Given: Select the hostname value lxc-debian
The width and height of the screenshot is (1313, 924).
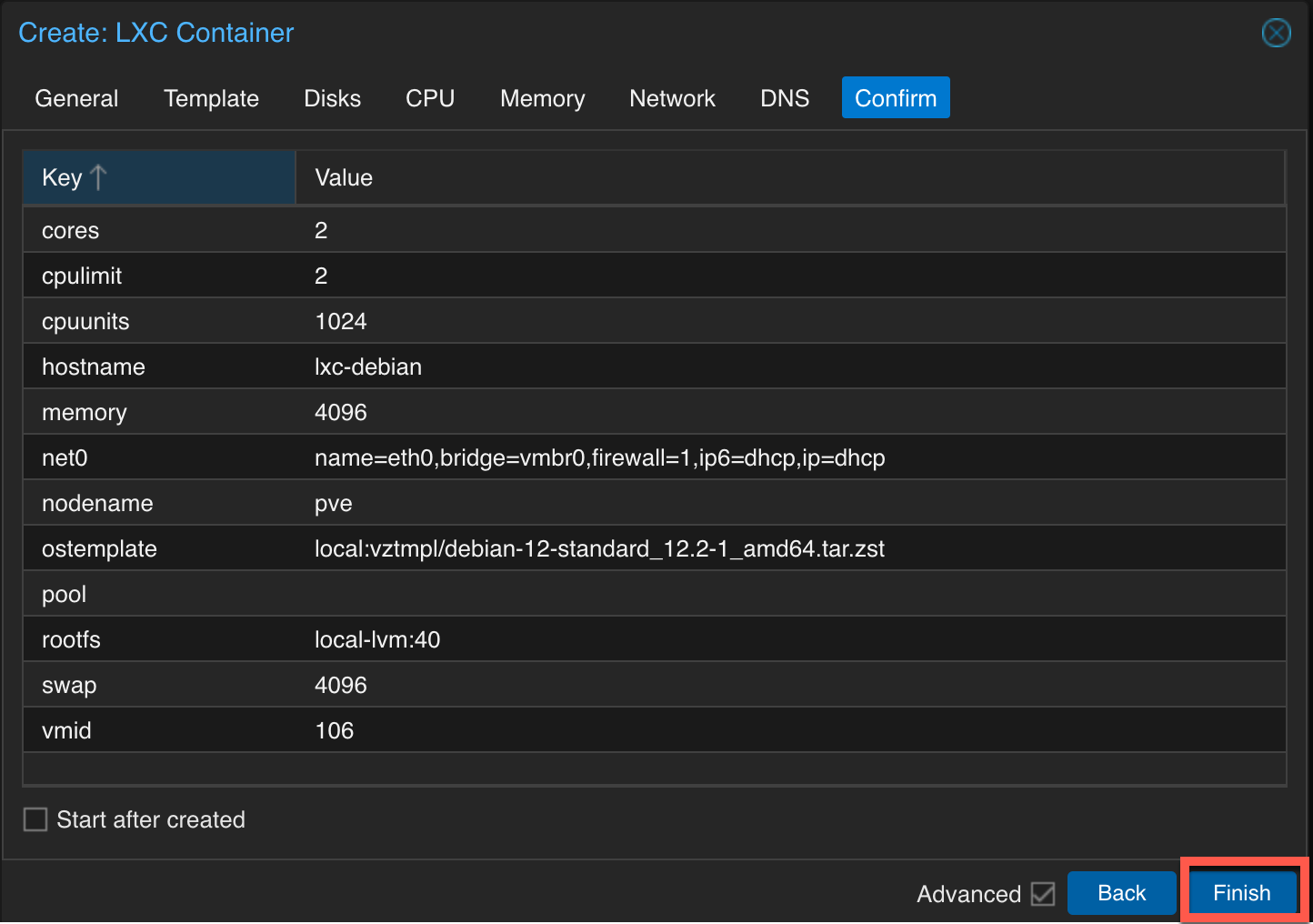Looking at the screenshot, I should point(368,367).
